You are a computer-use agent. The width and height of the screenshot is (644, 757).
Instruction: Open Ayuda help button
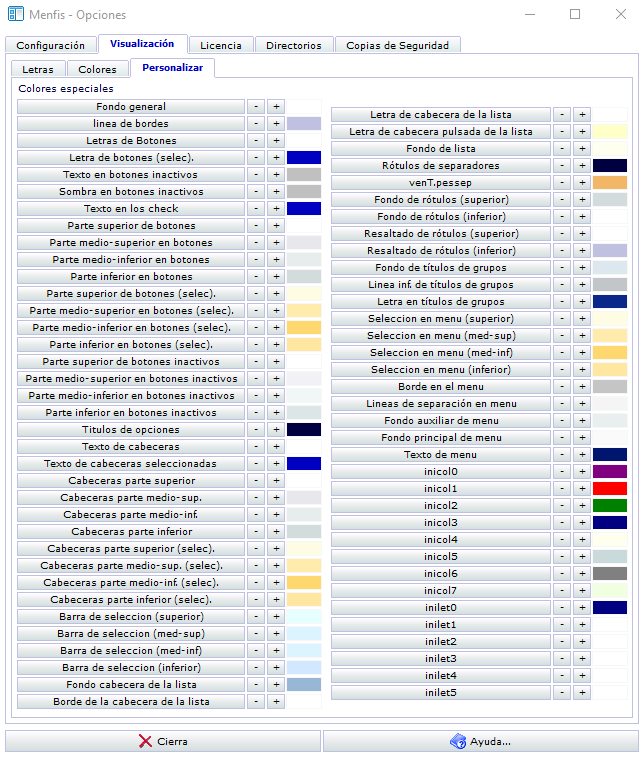point(481,741)
